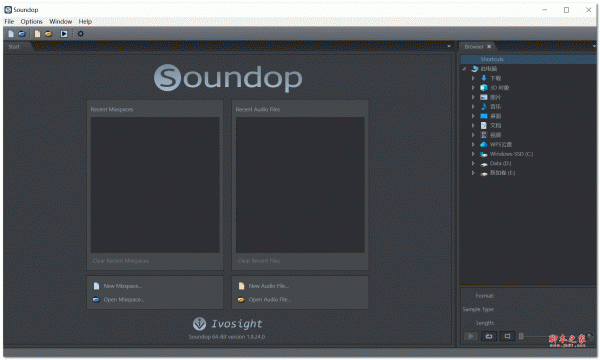600x360 pixels.
Task: Expand the 音乐 folder node
Action: (473, 106)
